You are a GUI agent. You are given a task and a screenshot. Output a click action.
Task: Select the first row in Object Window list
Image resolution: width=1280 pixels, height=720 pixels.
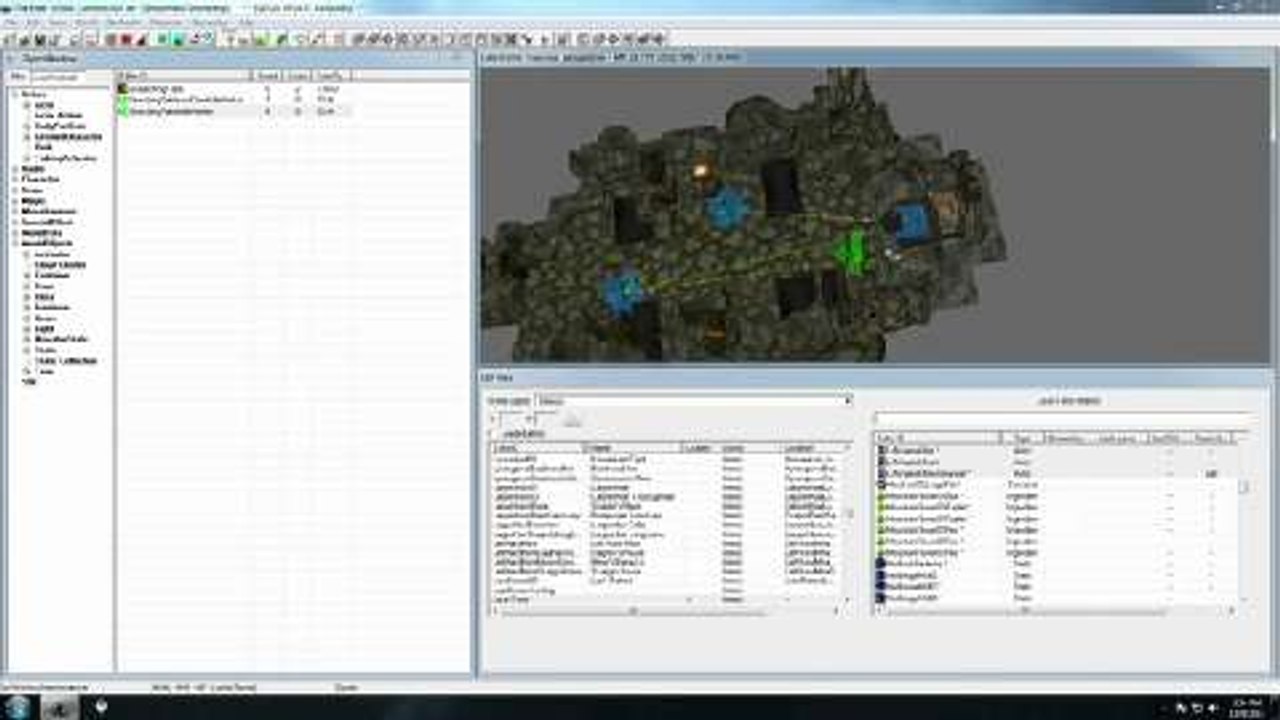(x=235, y=90)
